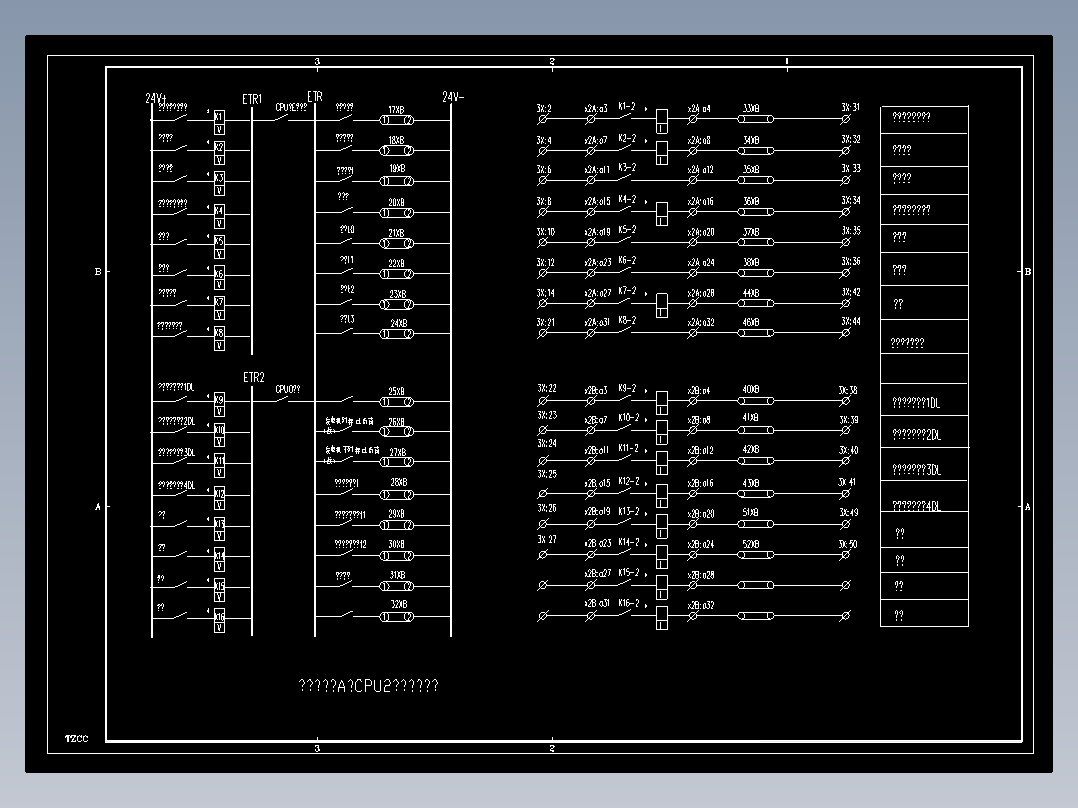Click the 17XB link symbol
This screenshot has height=808, width=1078.
click(397, 120)
